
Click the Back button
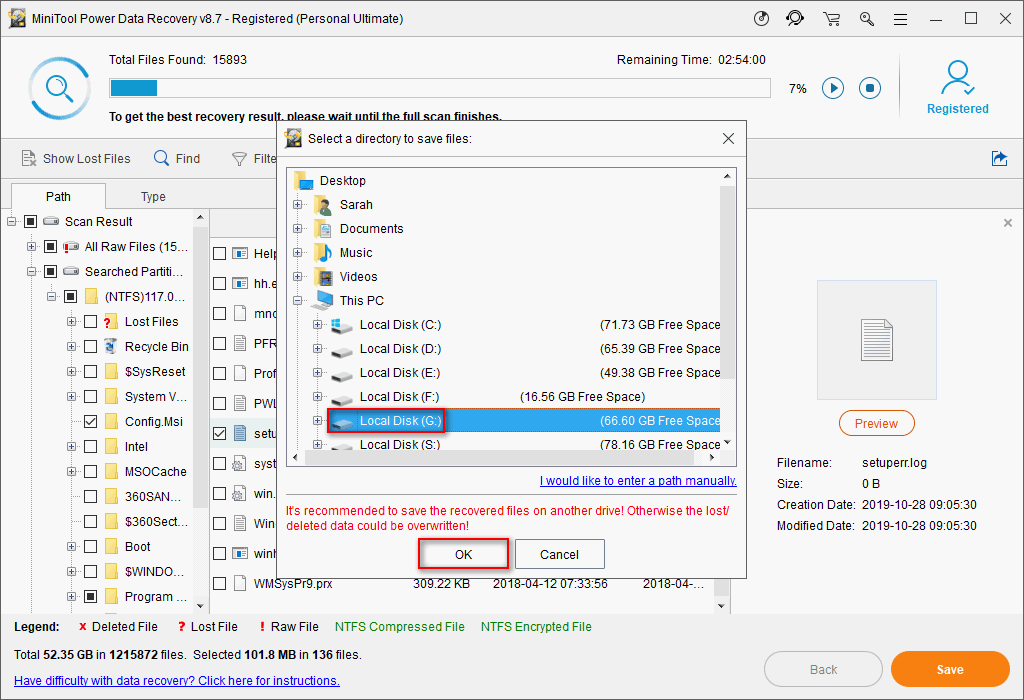point(823,669)
